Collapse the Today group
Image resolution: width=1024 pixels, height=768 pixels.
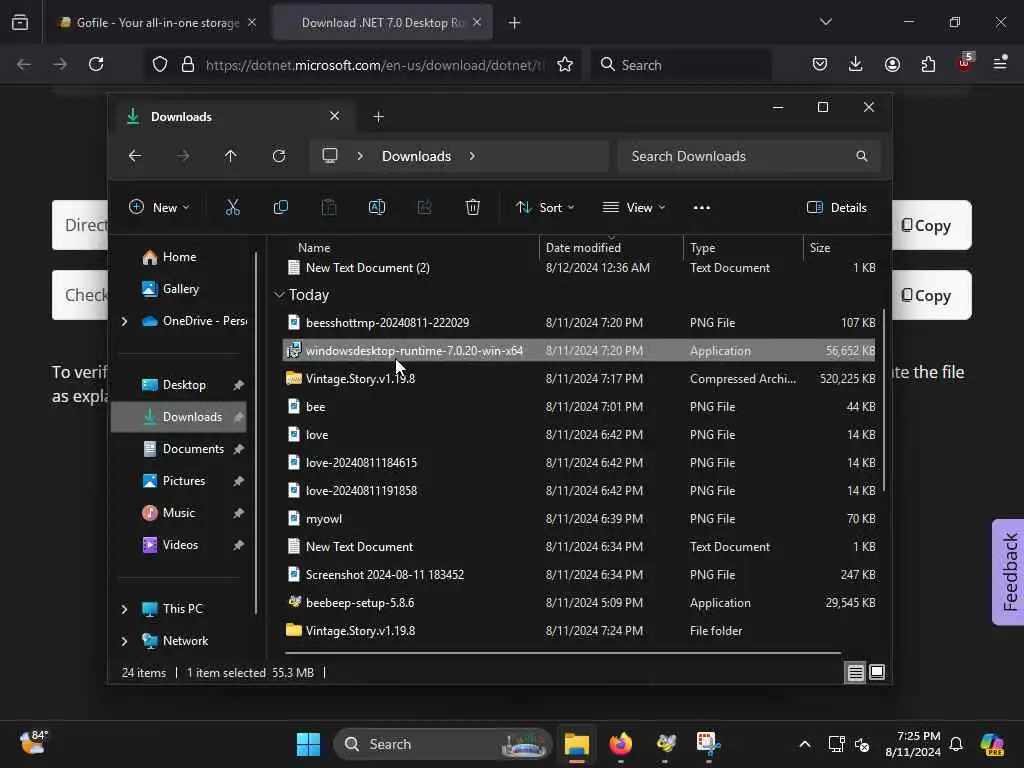(x=280, y=295)
